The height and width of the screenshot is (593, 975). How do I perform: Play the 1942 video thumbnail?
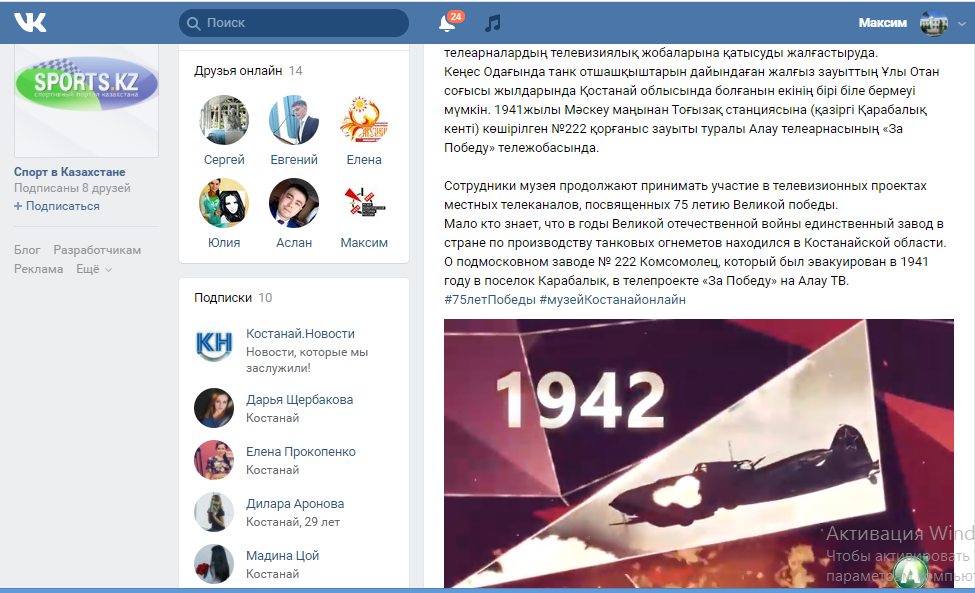pos(698,453)
